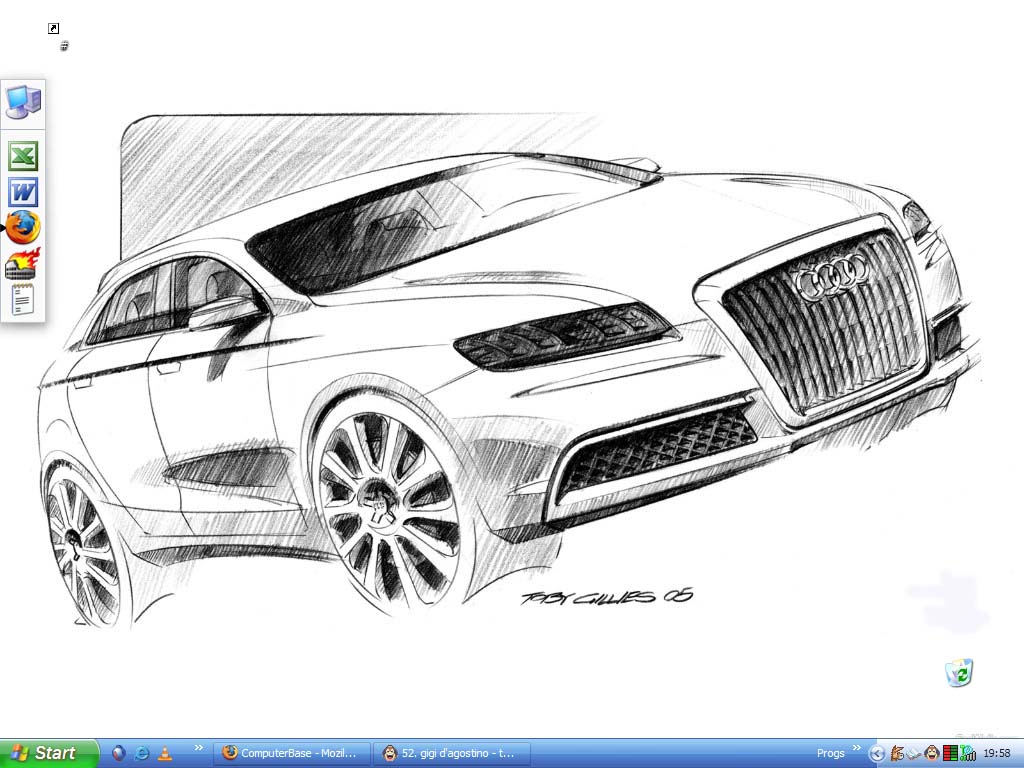Launch Internet Explorer from Quick Launch
1024x768 pixels.
pos(142,753)
